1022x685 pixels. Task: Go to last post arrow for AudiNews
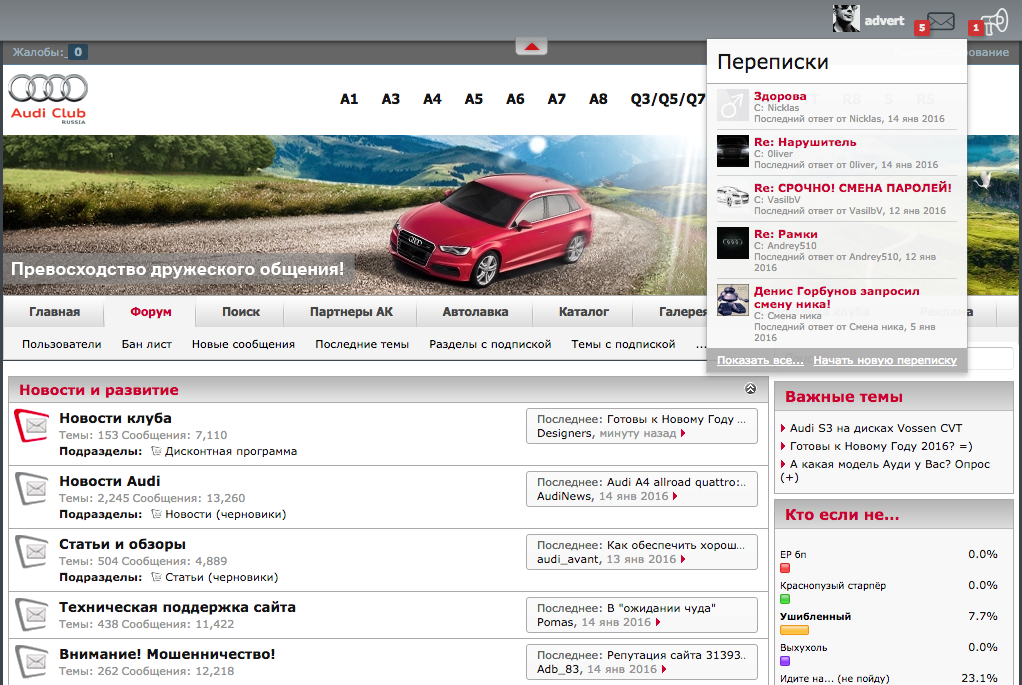[675, 497]
